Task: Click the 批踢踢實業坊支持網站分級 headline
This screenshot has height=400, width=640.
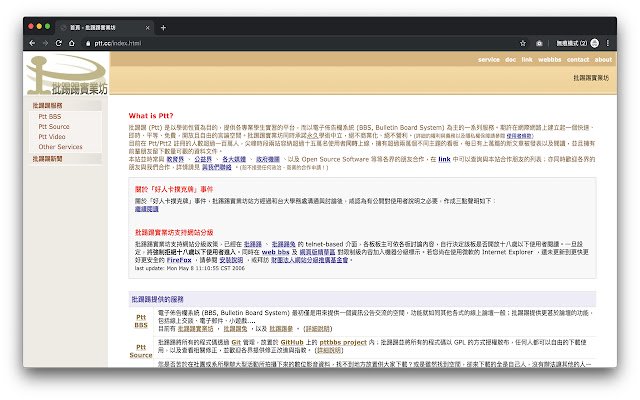Action: pos(174,233)
